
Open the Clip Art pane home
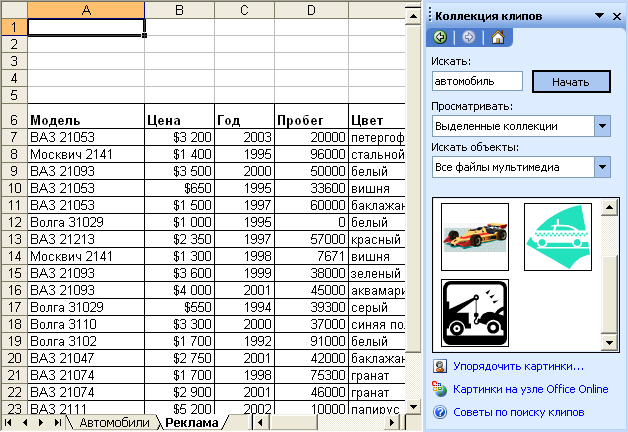pyautogui.click(x=498, y=37)
